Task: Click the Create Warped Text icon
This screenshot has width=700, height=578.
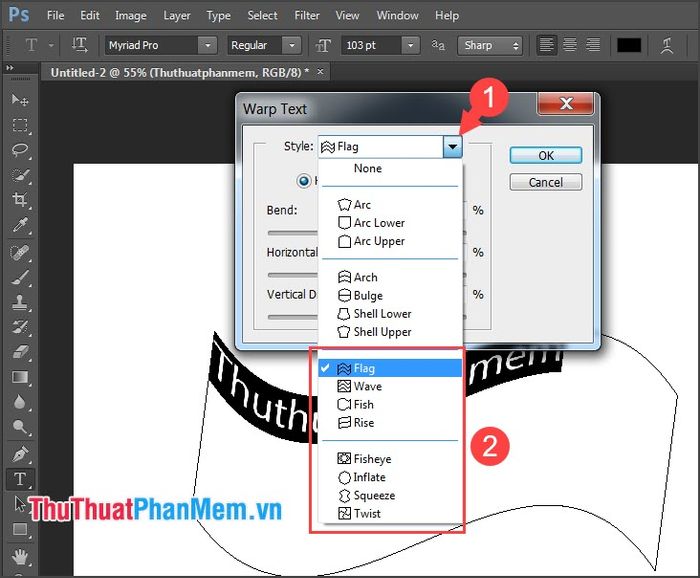Action: click(x=667, y=45)
